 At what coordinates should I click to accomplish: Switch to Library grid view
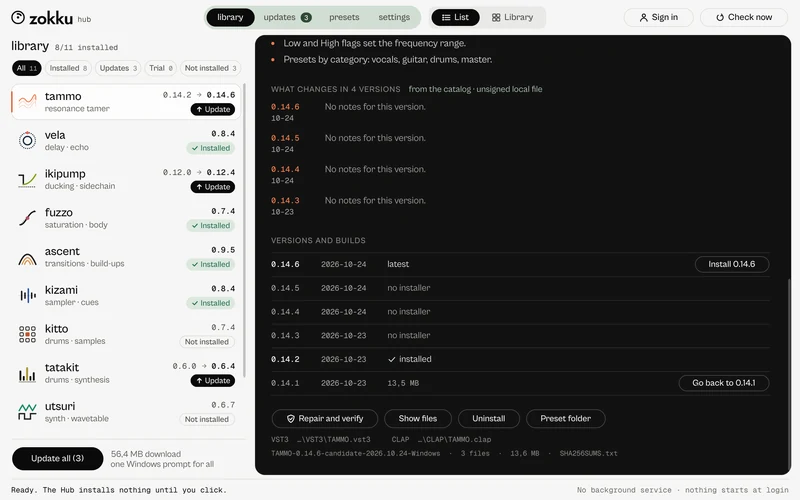click(512, 17)
